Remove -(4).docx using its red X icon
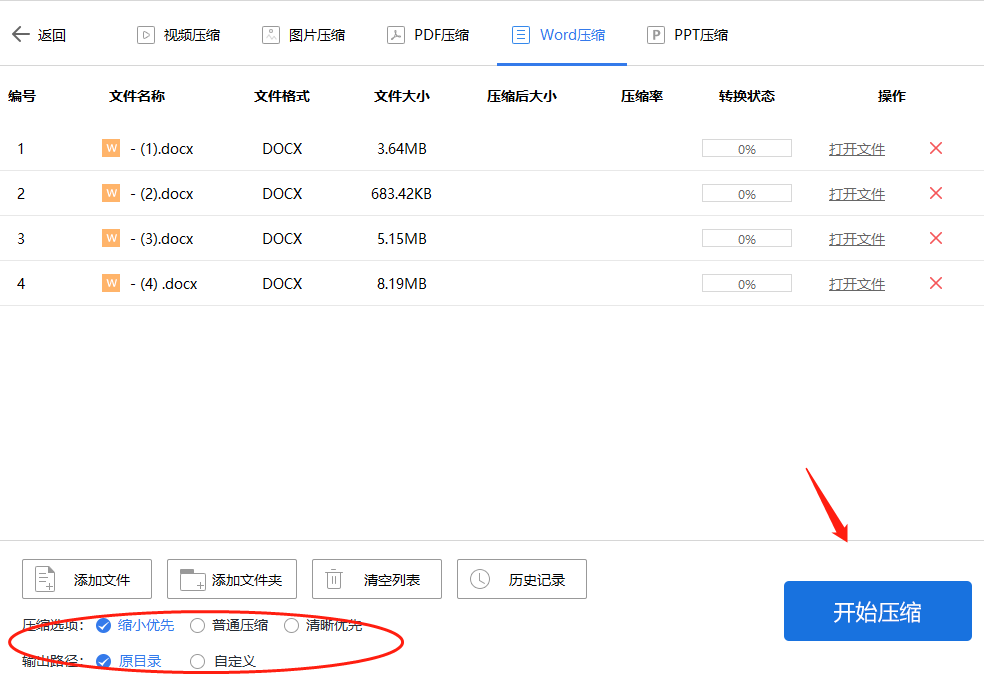 click(x=935, y=283)
